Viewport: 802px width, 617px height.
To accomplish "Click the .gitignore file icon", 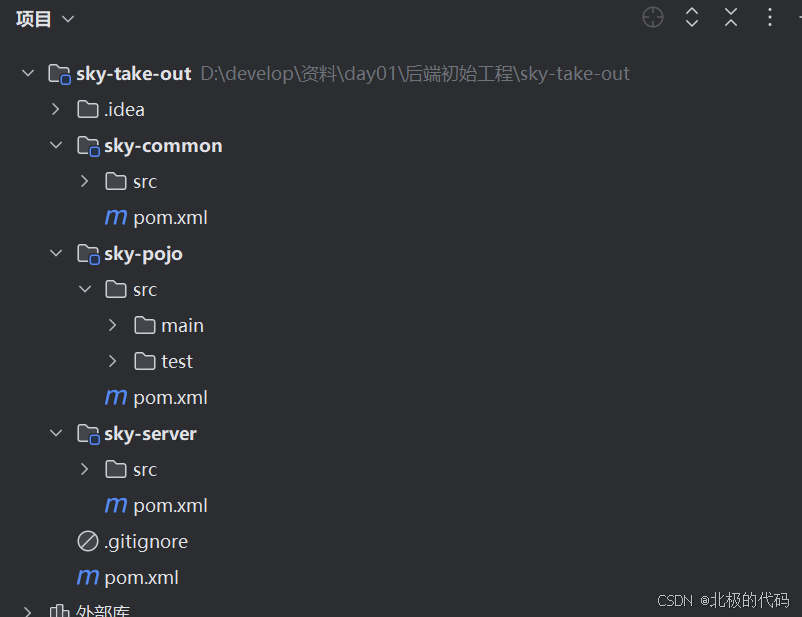I will pyautogui.click(x=88, y=541).
